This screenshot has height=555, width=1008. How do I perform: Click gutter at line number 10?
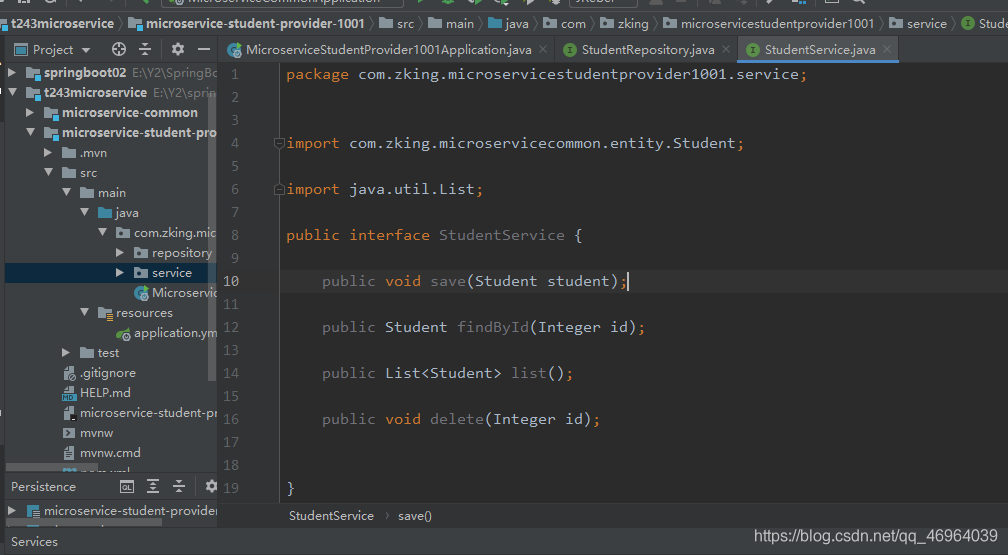coord(231,281)
